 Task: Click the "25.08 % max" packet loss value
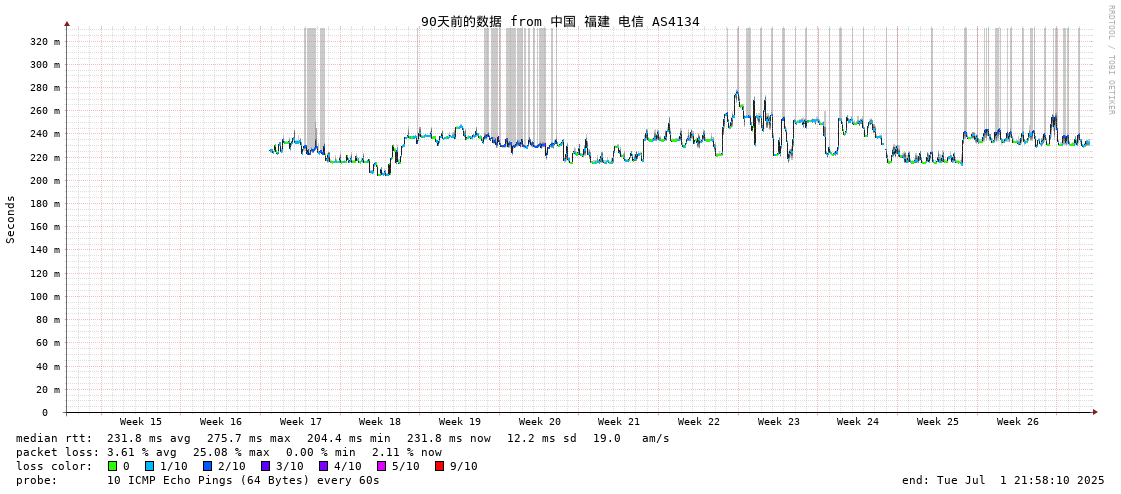(x=231, y=453)
